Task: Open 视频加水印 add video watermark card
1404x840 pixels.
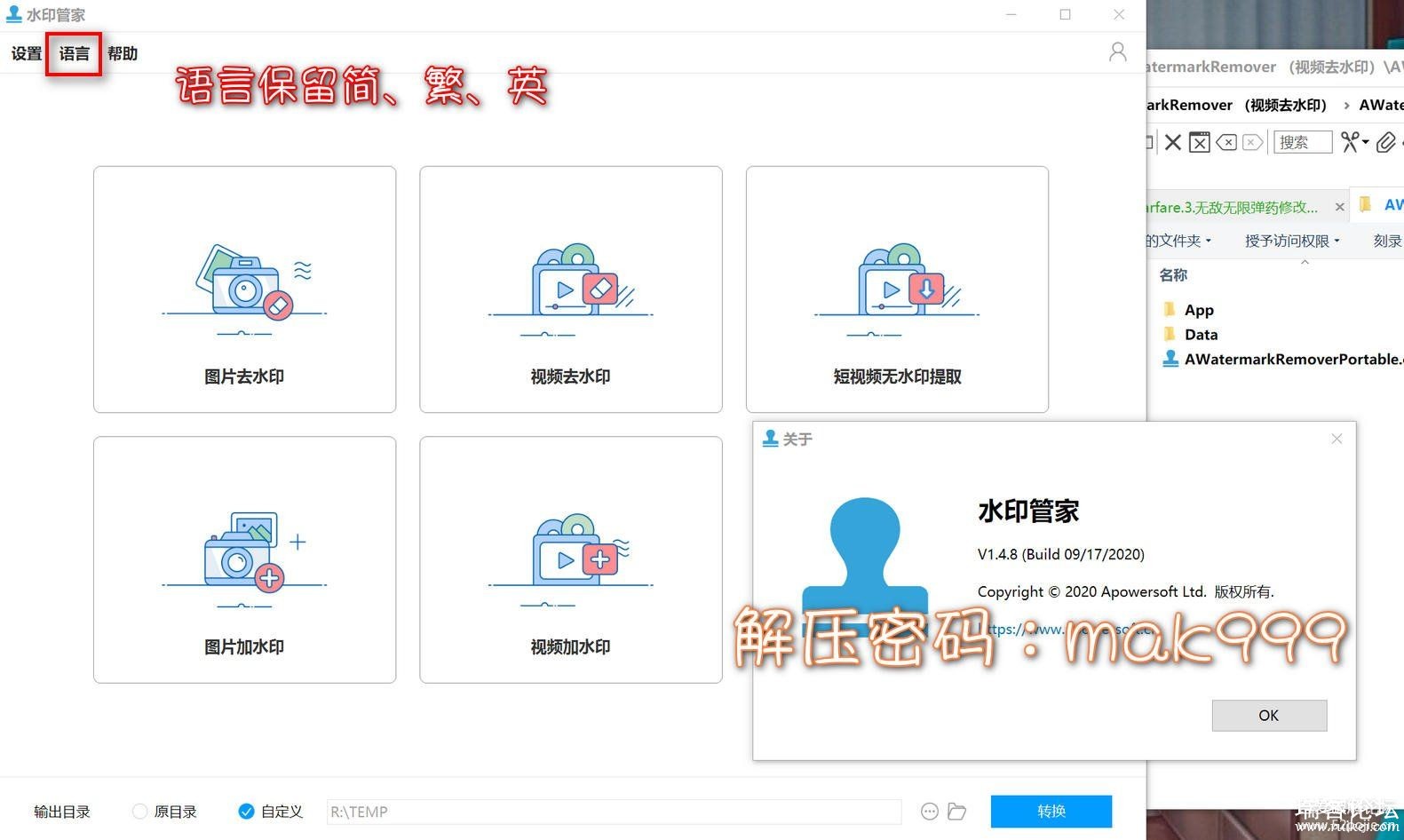Action: click(x=571, y=559)
